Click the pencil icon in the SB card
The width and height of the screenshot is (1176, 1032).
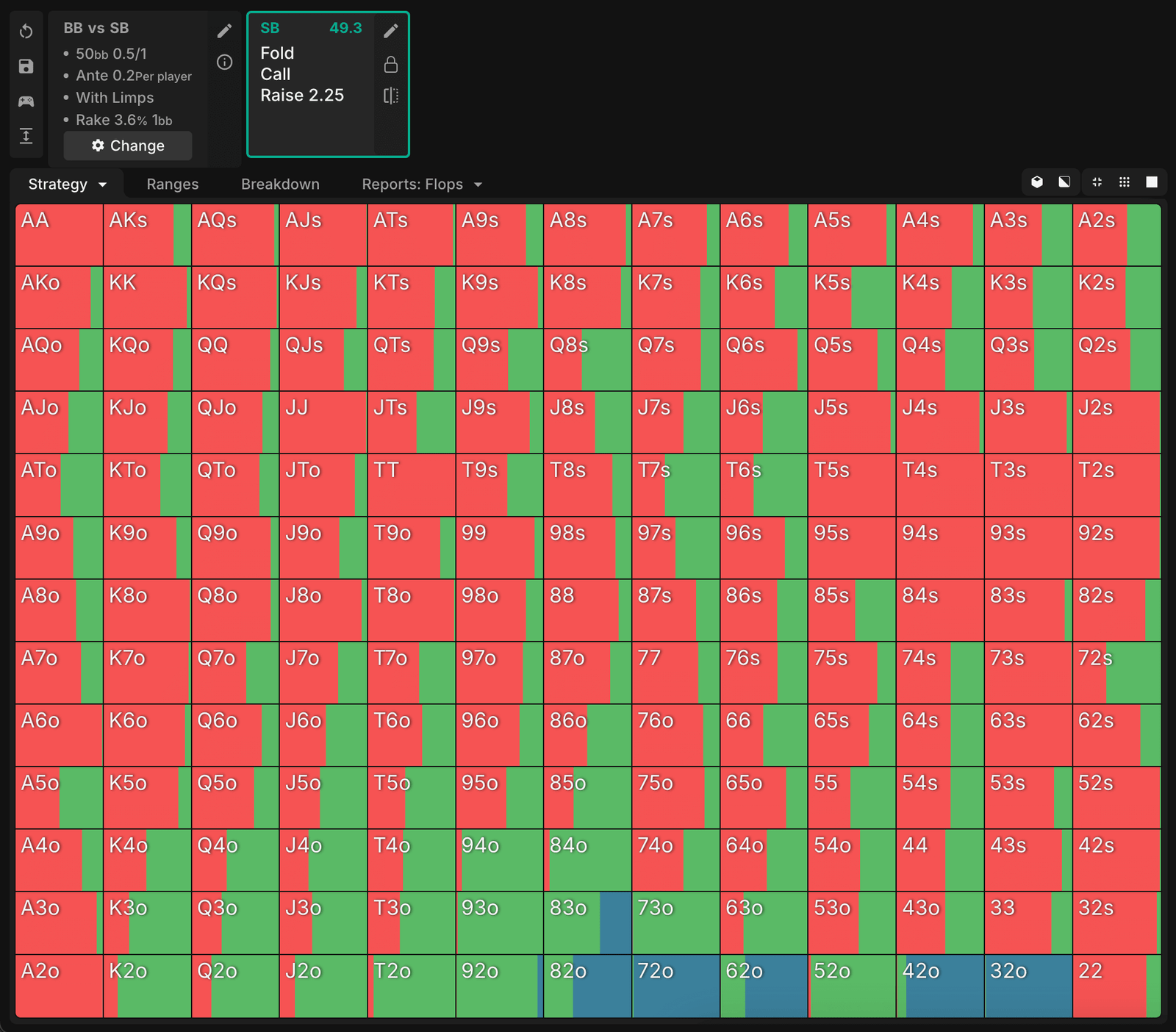391,31
